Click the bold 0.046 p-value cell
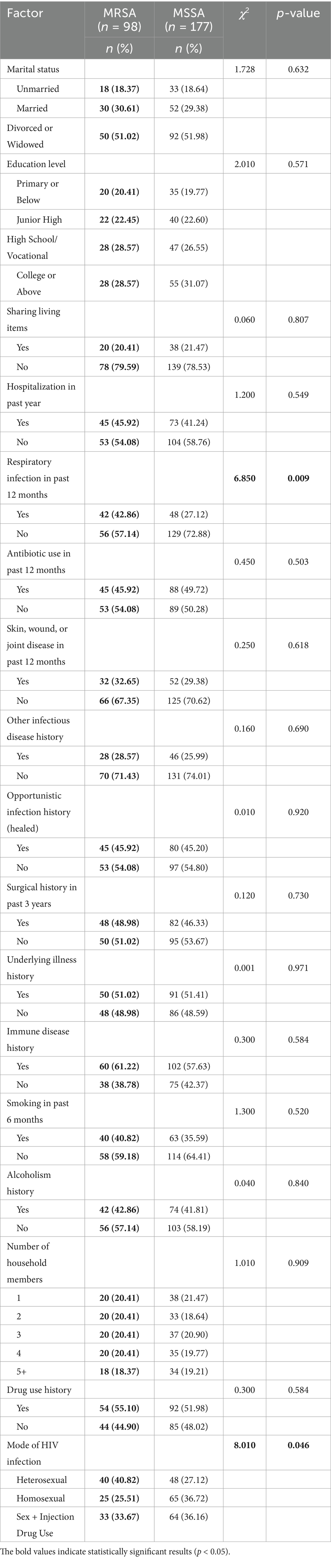Image resolution: width=331 pixels, height=1568 pixels. 298,1445
